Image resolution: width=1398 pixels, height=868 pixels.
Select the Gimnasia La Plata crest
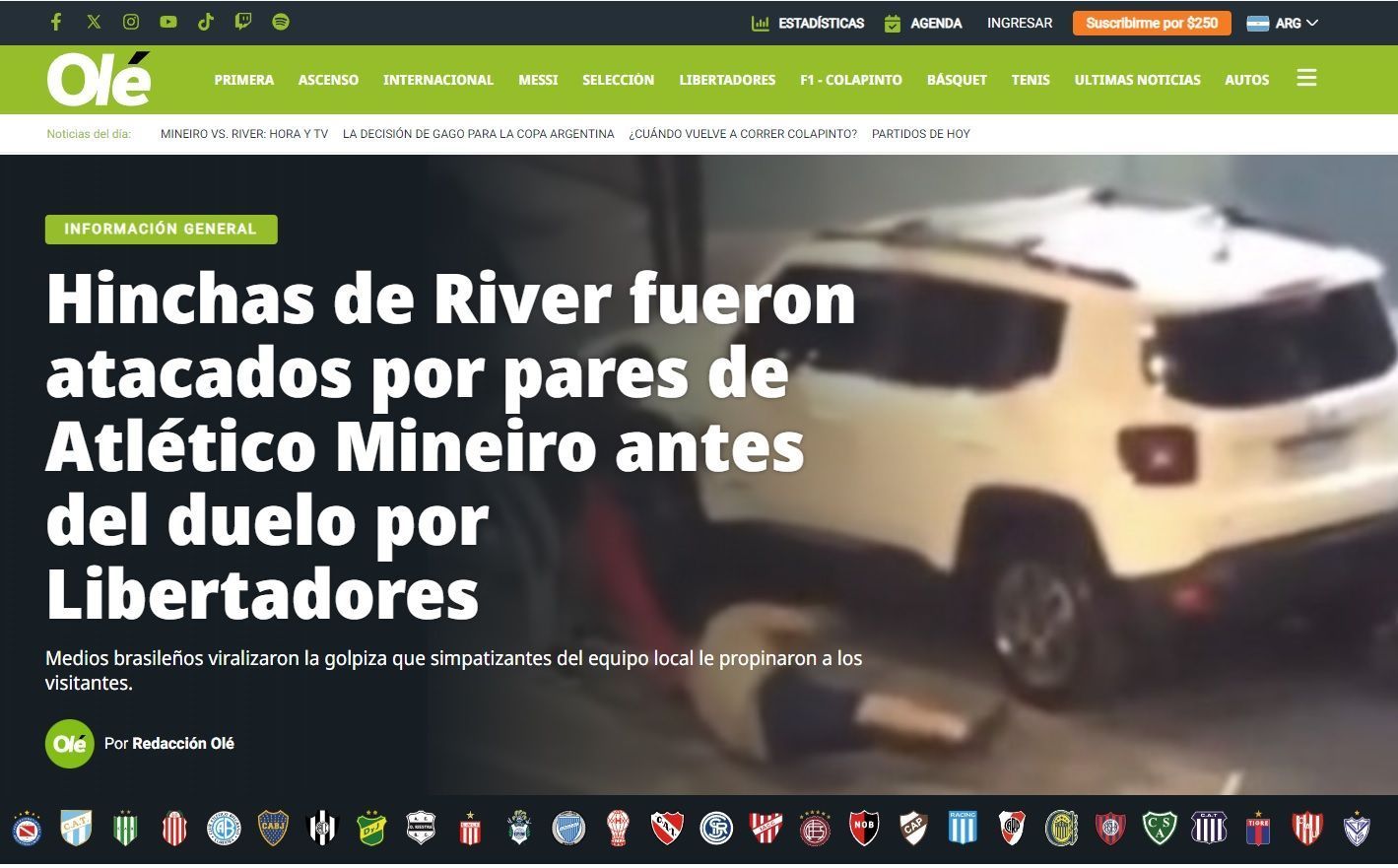519,829
